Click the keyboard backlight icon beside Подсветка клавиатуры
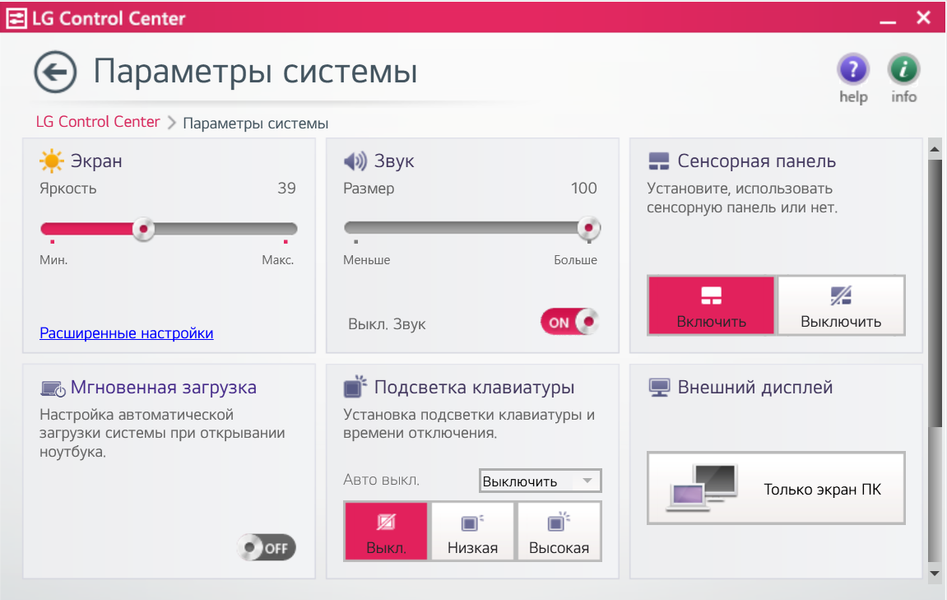 point(355,387)
